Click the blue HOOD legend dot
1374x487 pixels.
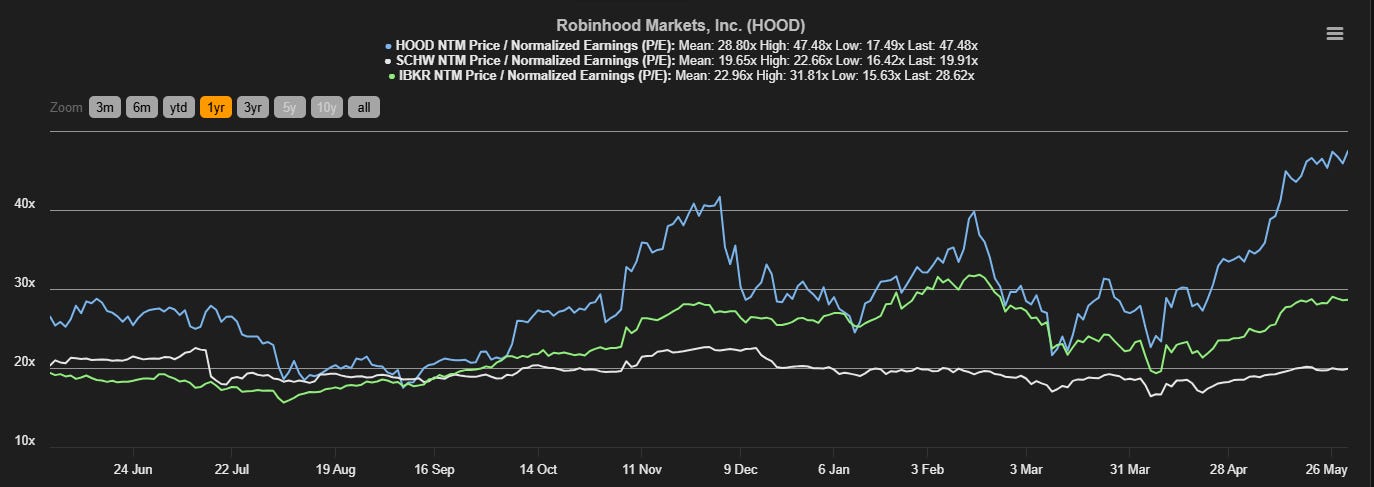(389, 45)
